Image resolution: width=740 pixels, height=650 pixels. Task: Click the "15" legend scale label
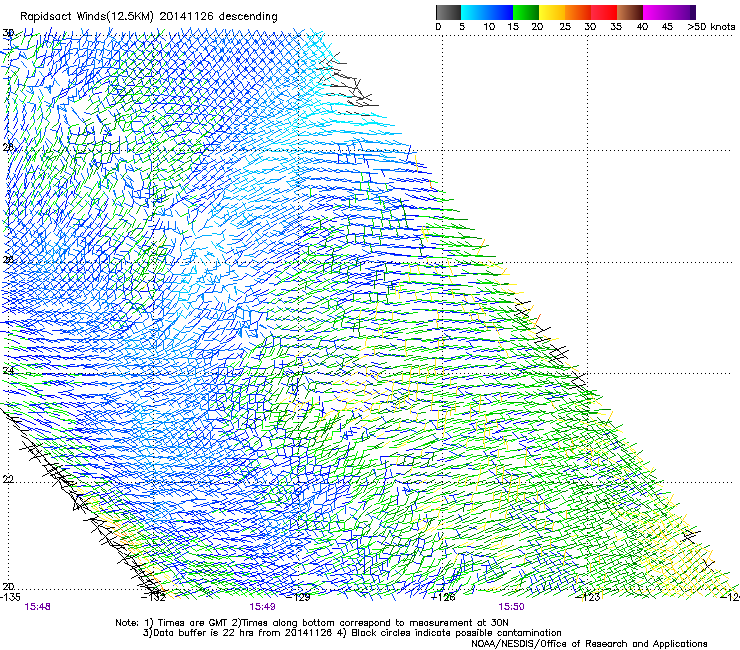[513, 27]
